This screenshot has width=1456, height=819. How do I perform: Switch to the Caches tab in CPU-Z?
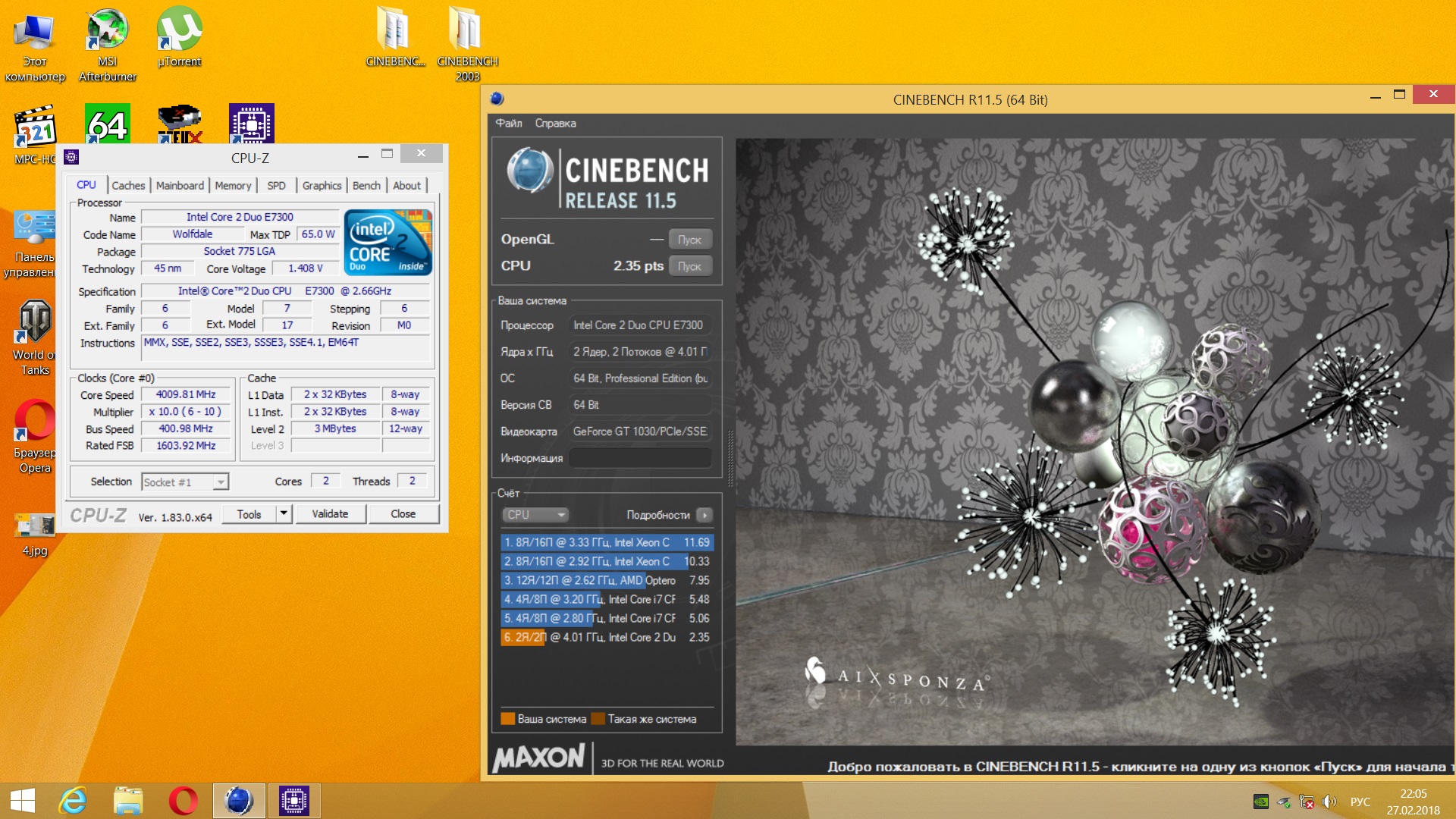click(x=128, y=185)
